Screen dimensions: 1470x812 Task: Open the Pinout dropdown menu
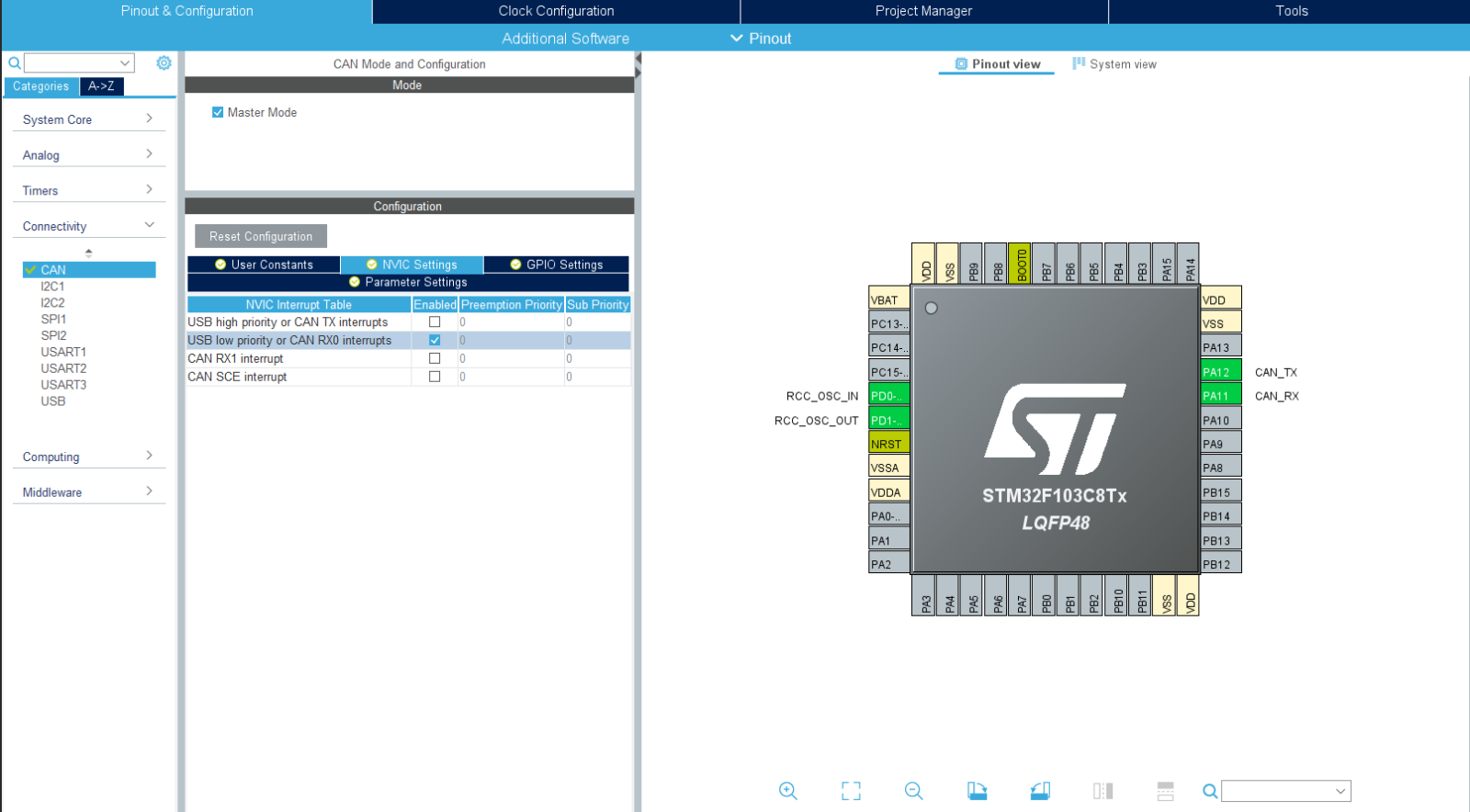(761, 39)
